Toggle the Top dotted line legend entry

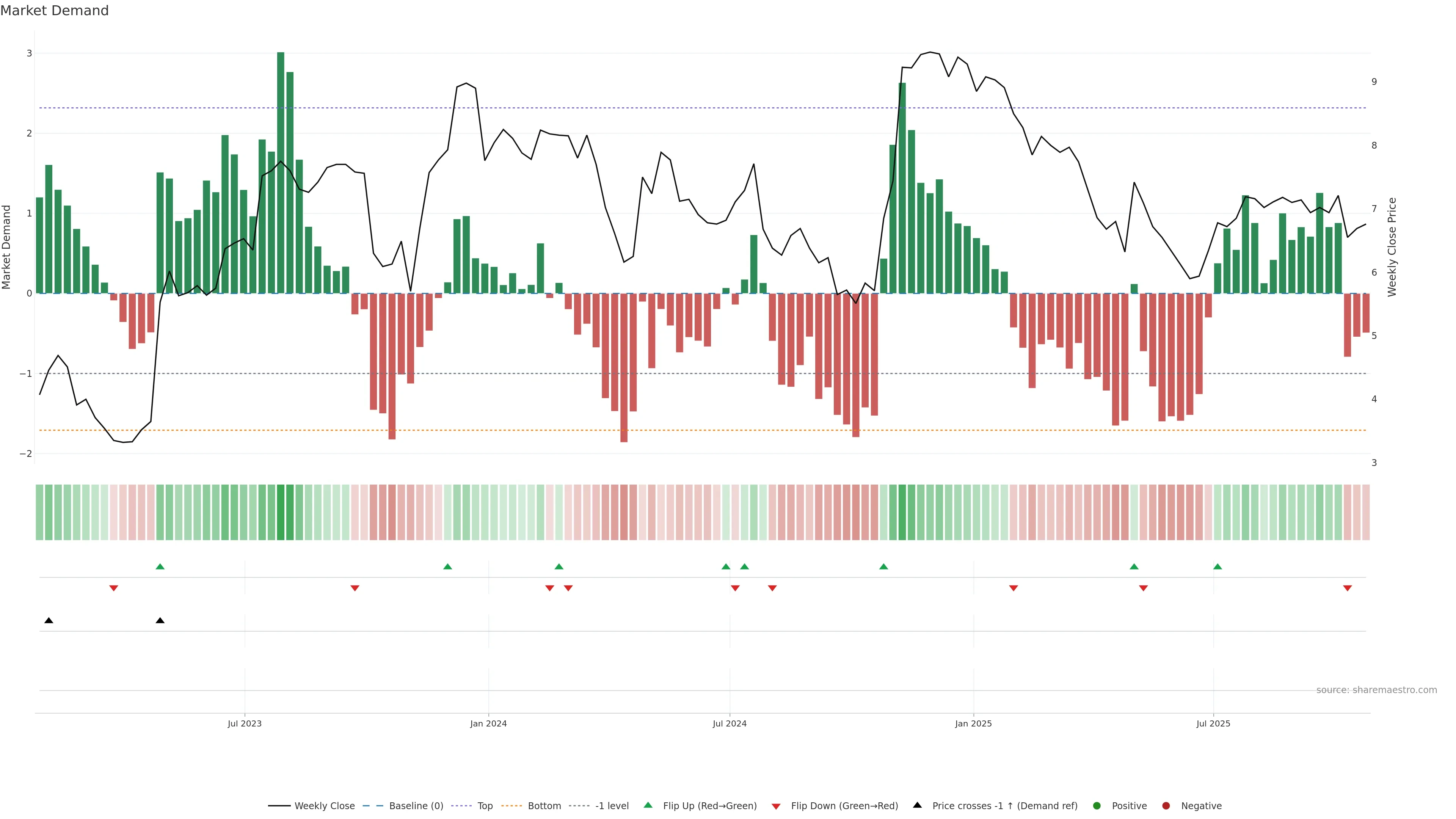pos(485,806)
